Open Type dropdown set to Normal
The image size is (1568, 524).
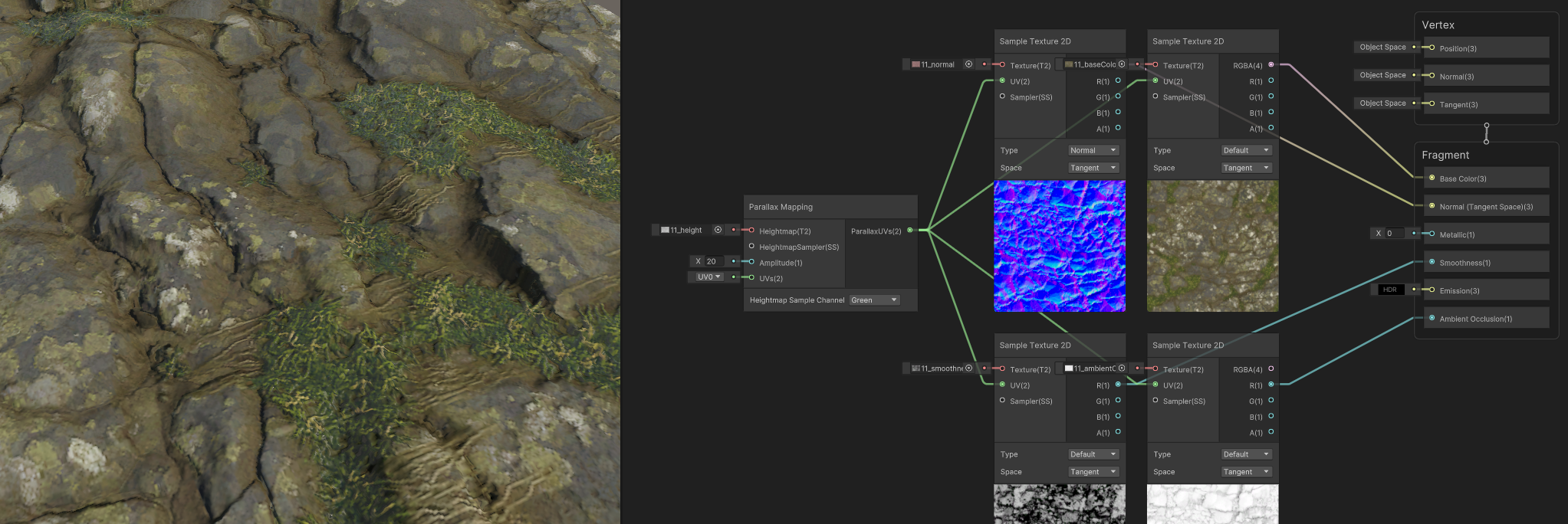click(x=1093, y=150)
